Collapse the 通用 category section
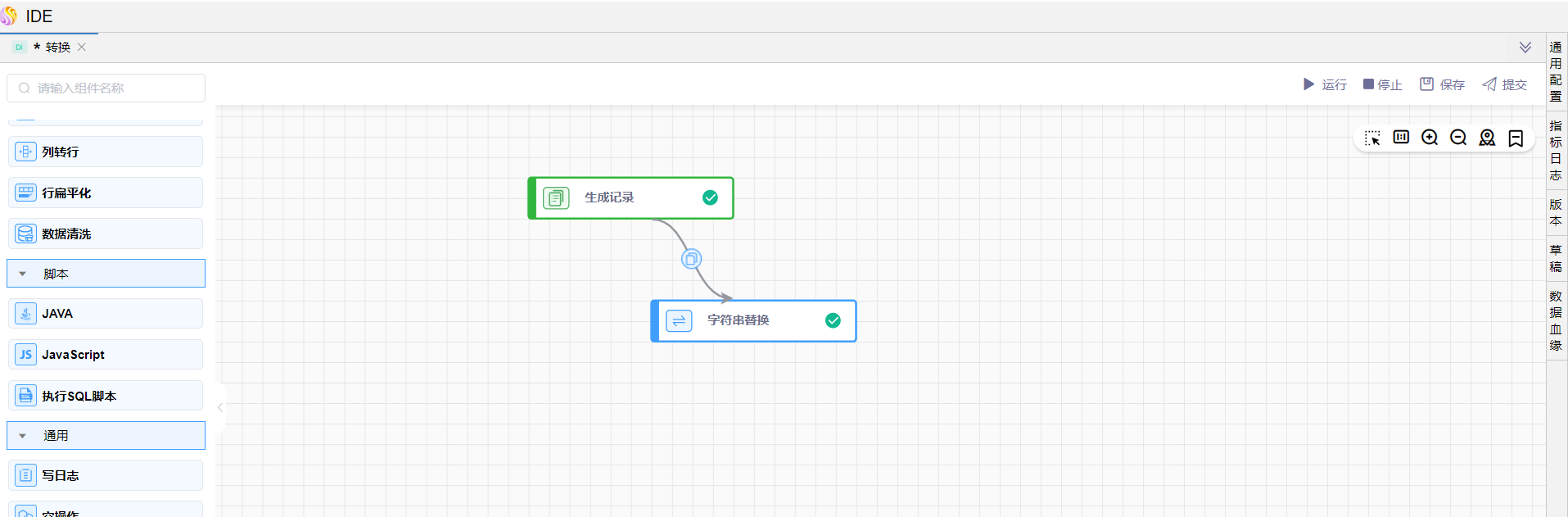The image size is (1568, 517). click(x=23, y=436)
